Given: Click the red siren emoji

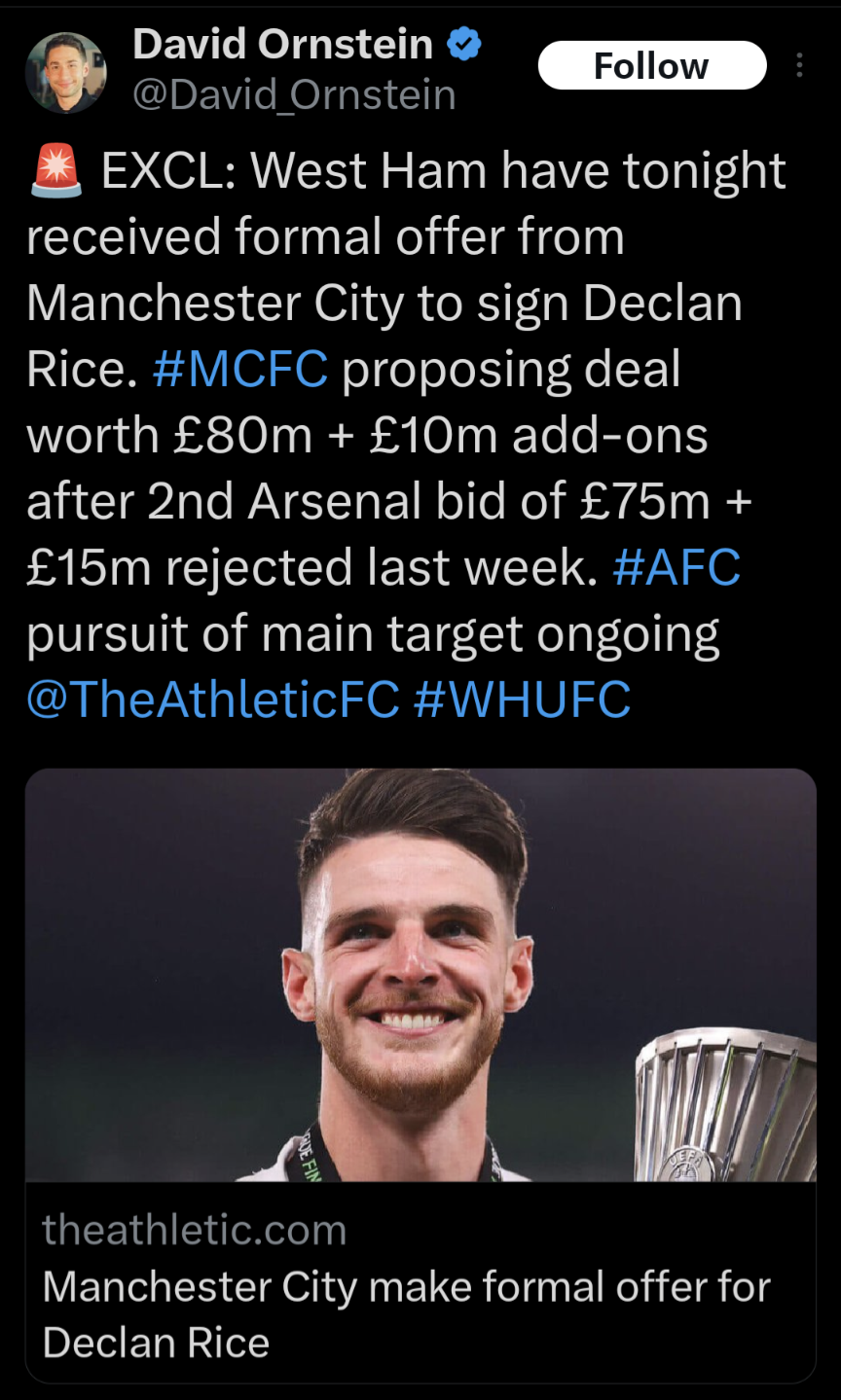Looking at the screenshot, I should [57, 171].
